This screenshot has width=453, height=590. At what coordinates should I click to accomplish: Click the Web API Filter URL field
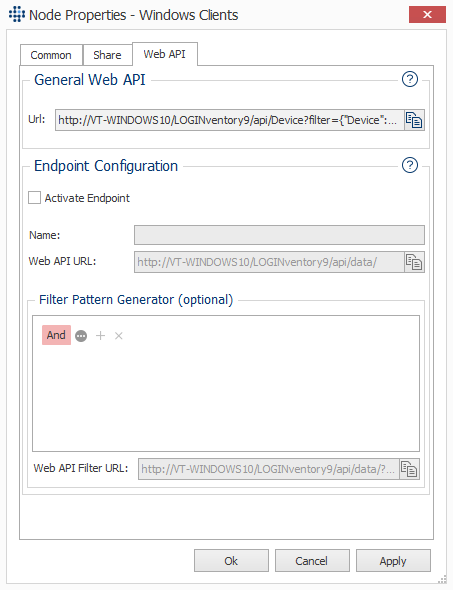pyautogui.click(x=269, y=469)
